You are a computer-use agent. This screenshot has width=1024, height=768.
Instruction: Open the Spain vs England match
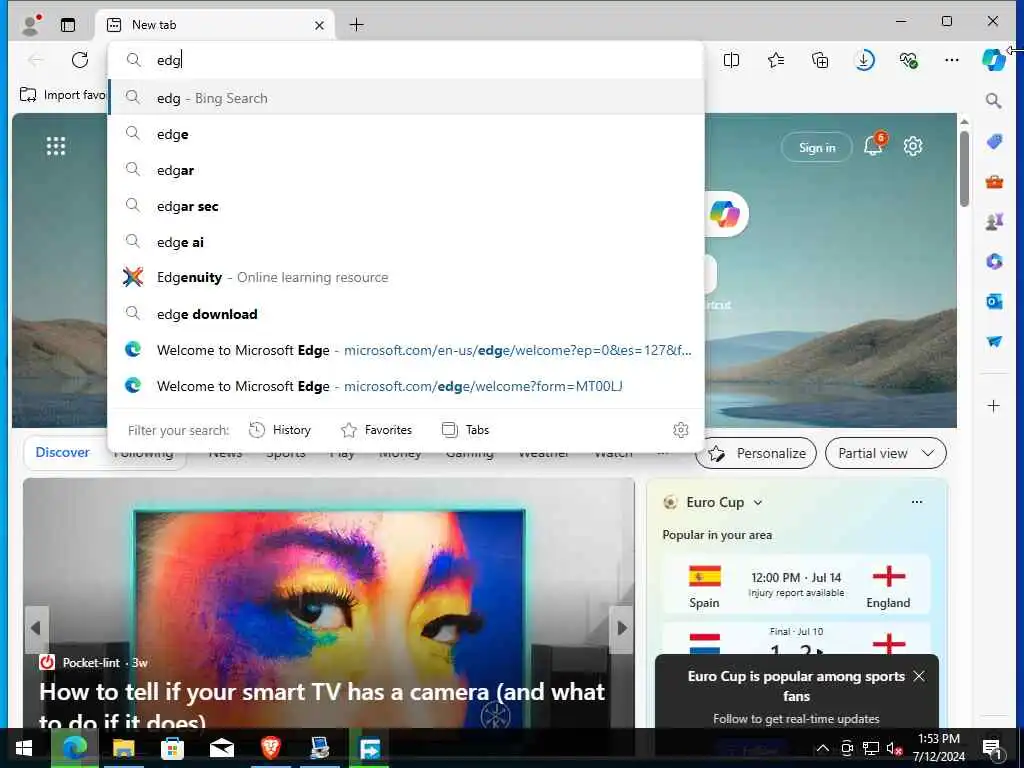click(x=796, y=584)
